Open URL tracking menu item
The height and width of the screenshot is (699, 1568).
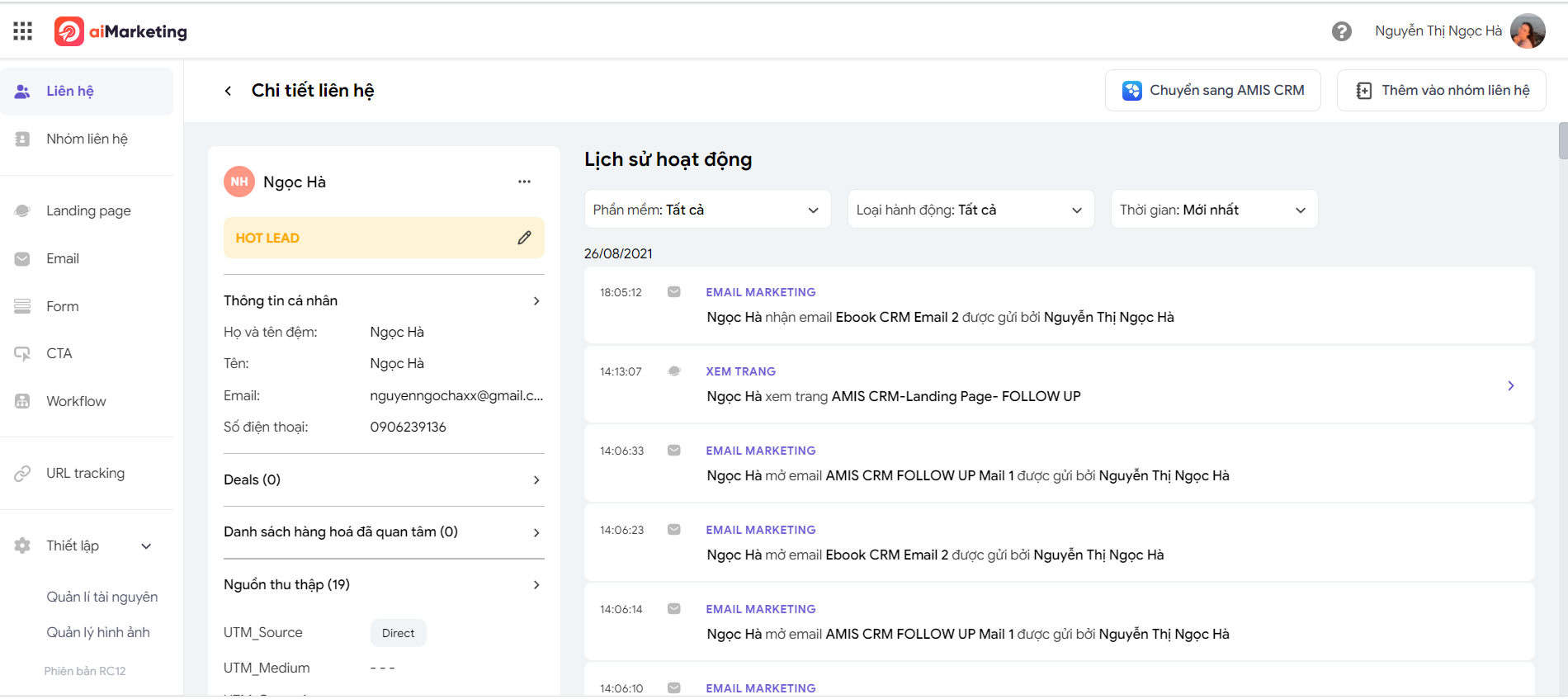[87, 473]
